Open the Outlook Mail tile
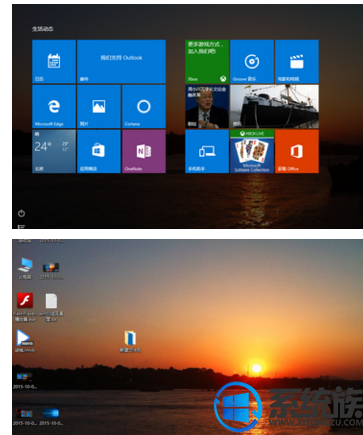Viewport: 363px width, 435px height. tap(121, 61)
